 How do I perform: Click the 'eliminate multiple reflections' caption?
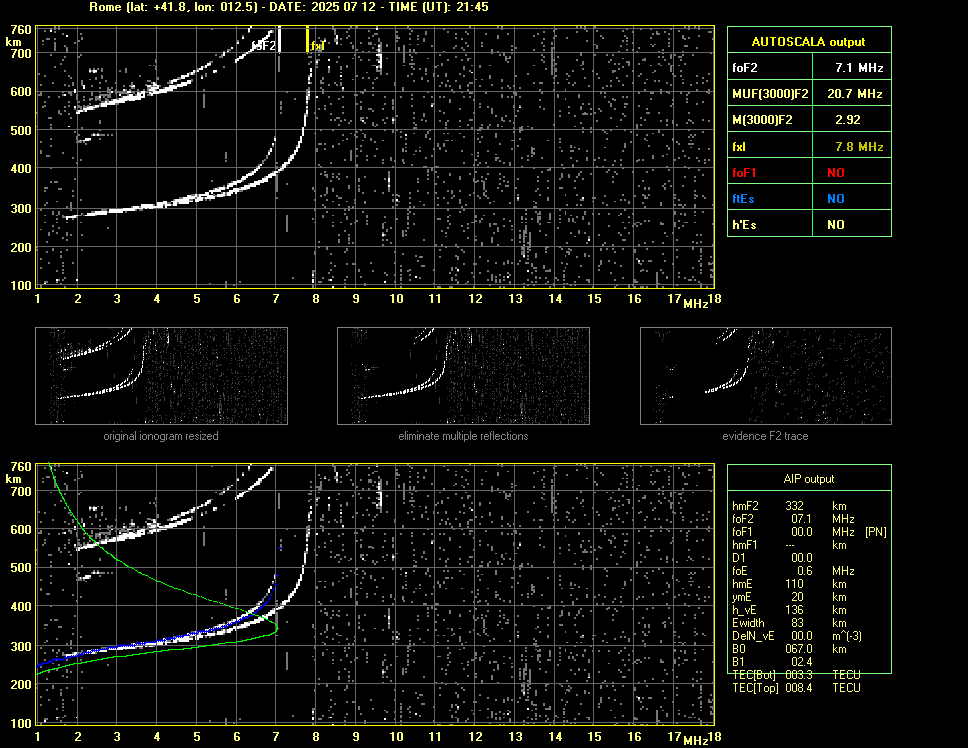[x=463, y=436]
